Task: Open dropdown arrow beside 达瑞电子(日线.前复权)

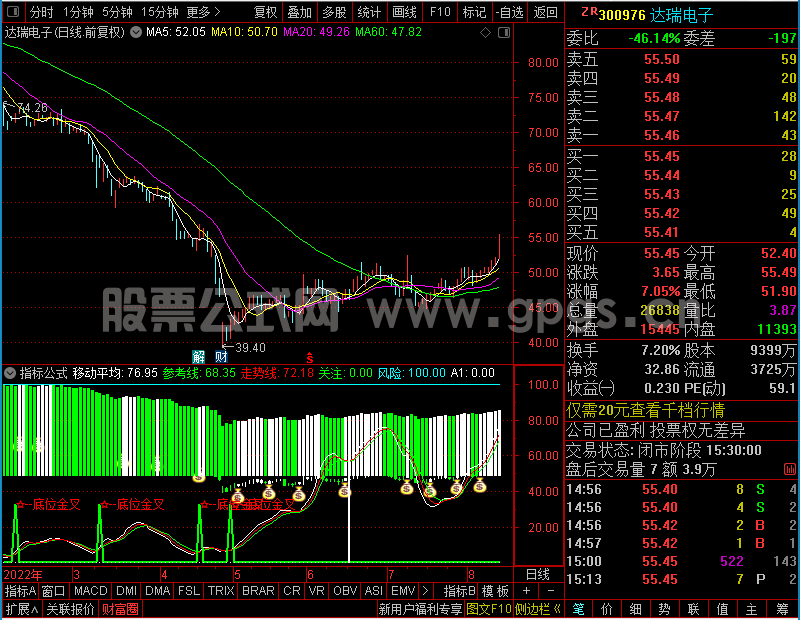Action: [x=136, y=32]
